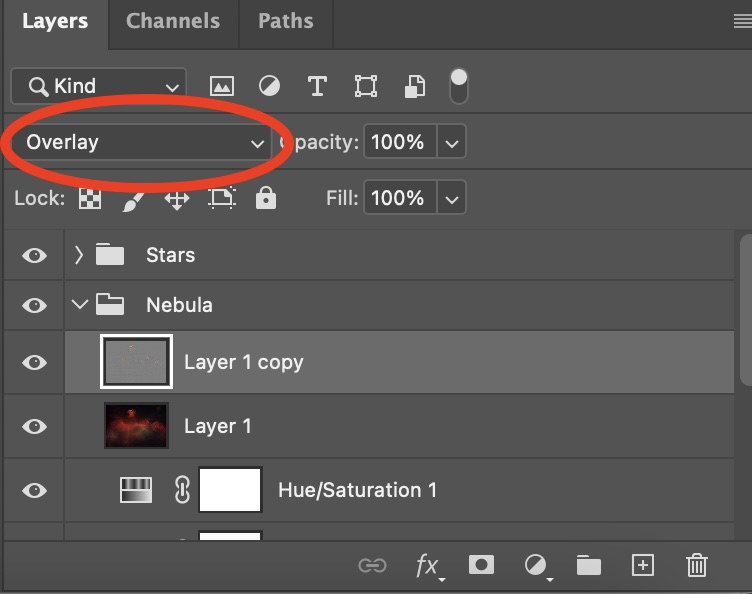Filter layers by pixel layer icon

222,86
